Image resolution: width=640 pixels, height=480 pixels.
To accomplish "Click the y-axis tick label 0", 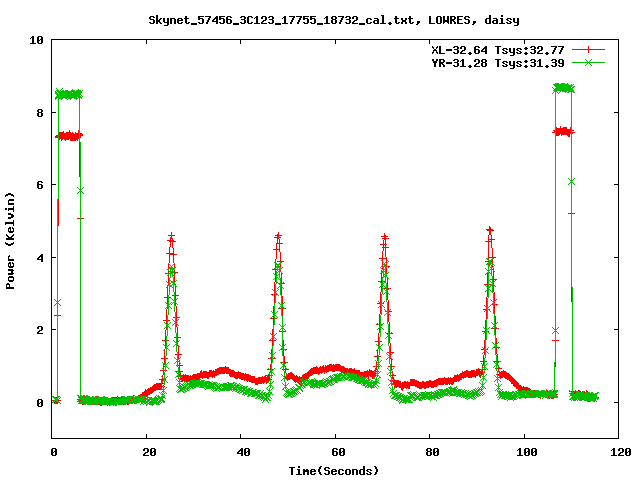I will click(x=40, y=402).
